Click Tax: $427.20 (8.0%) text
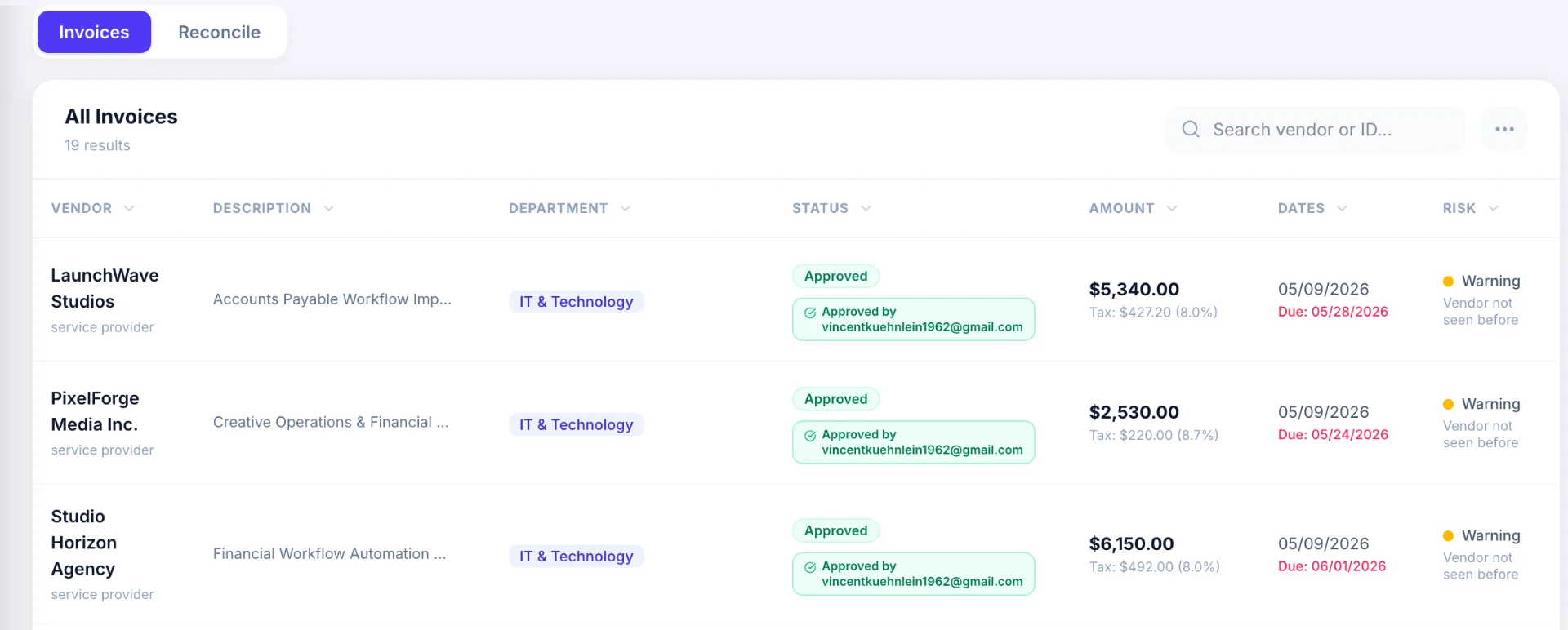Screen dimensions: 1568x630 [1153, 313]
